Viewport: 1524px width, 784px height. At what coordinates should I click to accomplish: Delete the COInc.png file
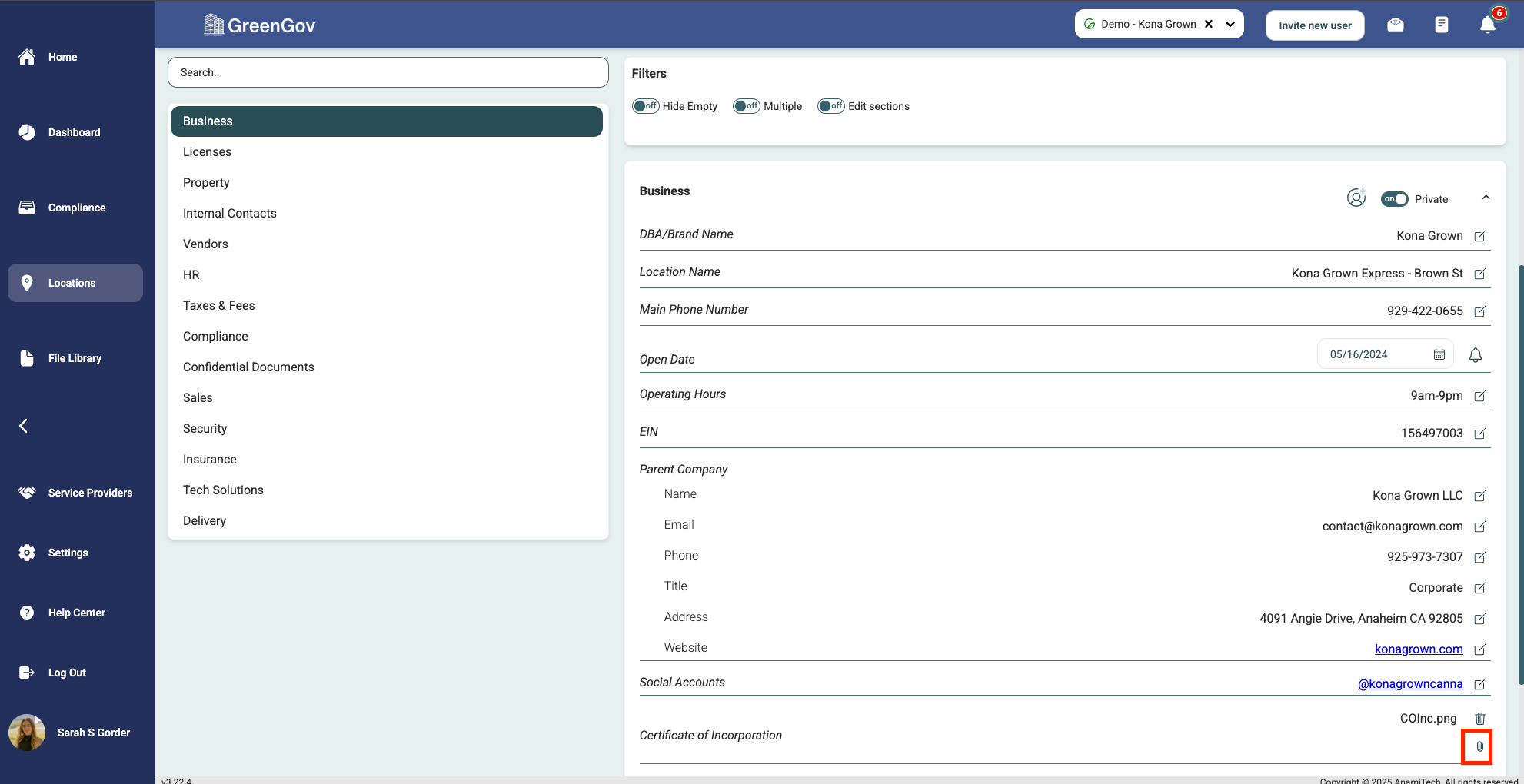click(1479, 719)
